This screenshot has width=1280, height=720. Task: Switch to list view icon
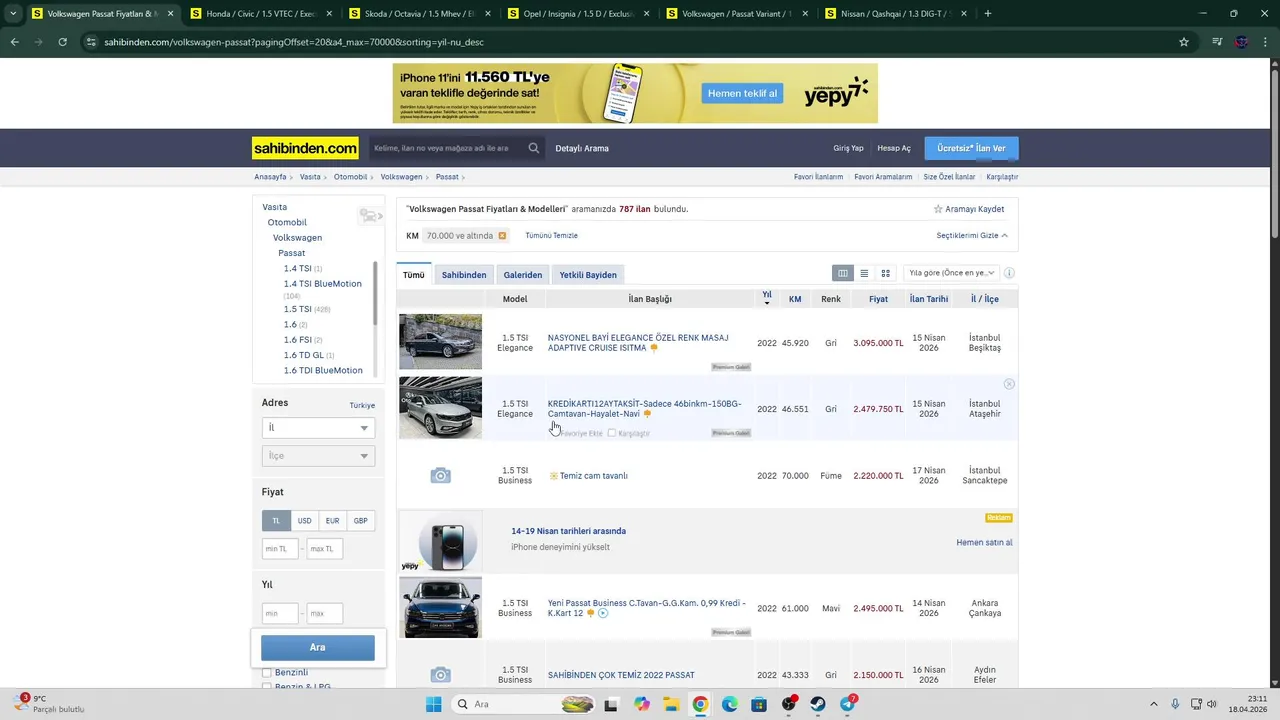pyautogui.click(x=864, y=273)
